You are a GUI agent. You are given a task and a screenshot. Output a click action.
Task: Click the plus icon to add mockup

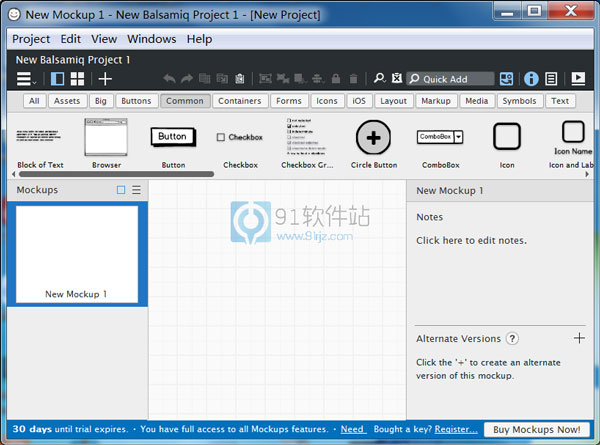(105, 79)
